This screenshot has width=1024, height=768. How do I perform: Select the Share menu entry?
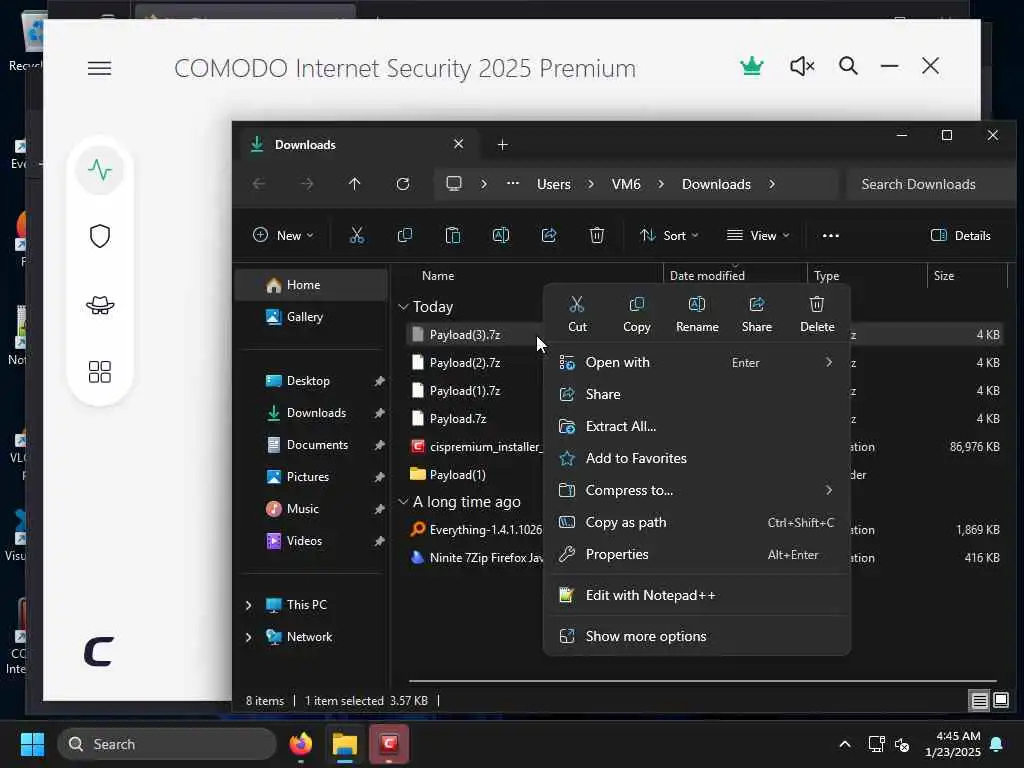697,394
